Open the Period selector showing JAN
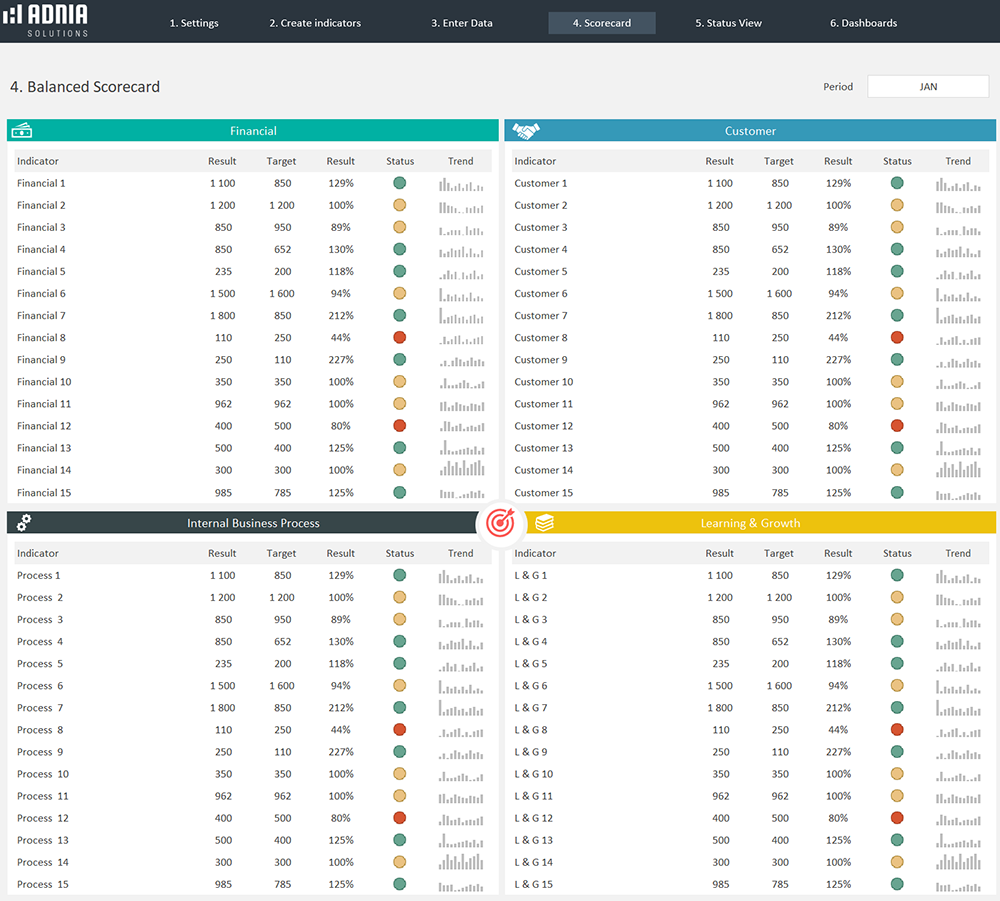Image resolution: width=1000 pixels, height=901 pixels. 927,86
